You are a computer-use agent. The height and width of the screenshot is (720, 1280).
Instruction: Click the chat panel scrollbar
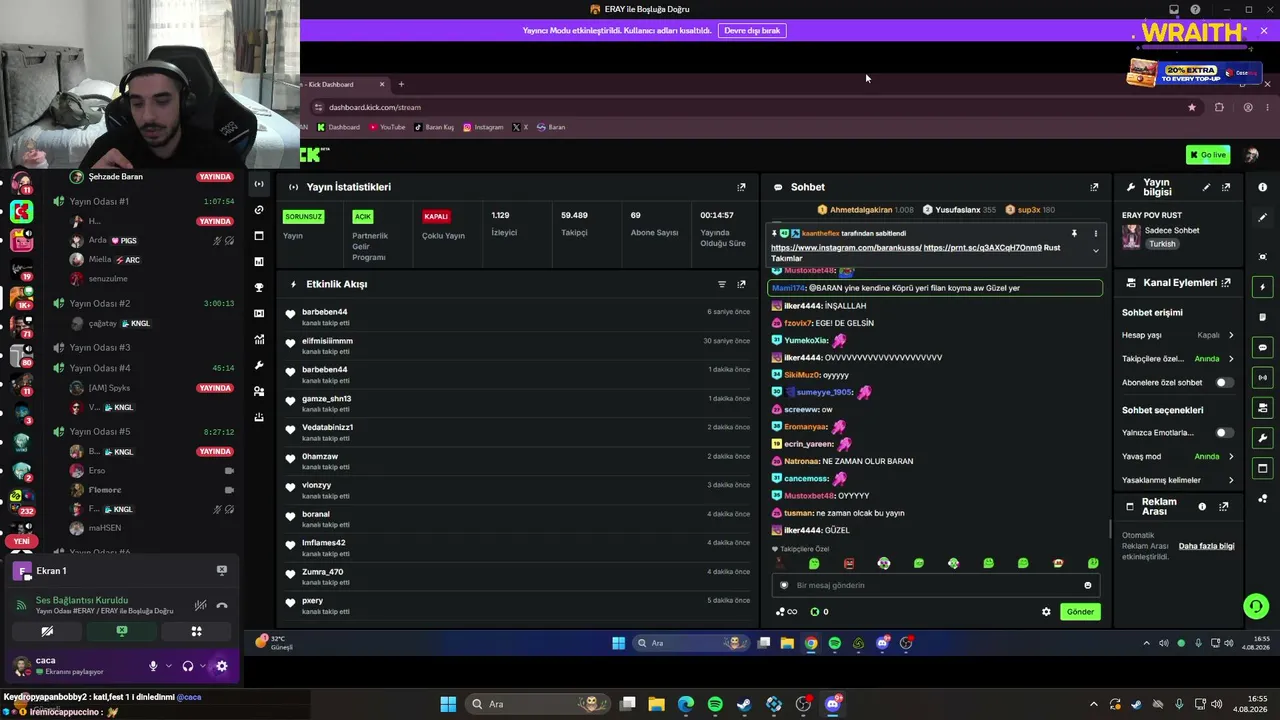1109,529
